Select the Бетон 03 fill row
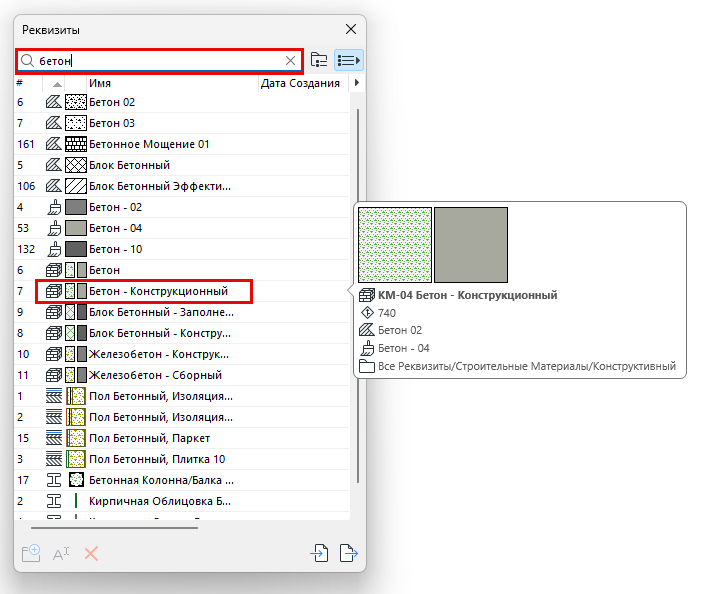 (182, 123)
